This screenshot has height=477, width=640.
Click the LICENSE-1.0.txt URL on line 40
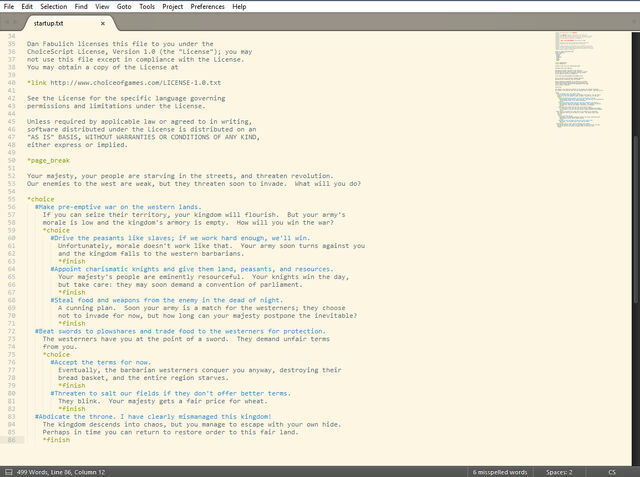point(136,82)
